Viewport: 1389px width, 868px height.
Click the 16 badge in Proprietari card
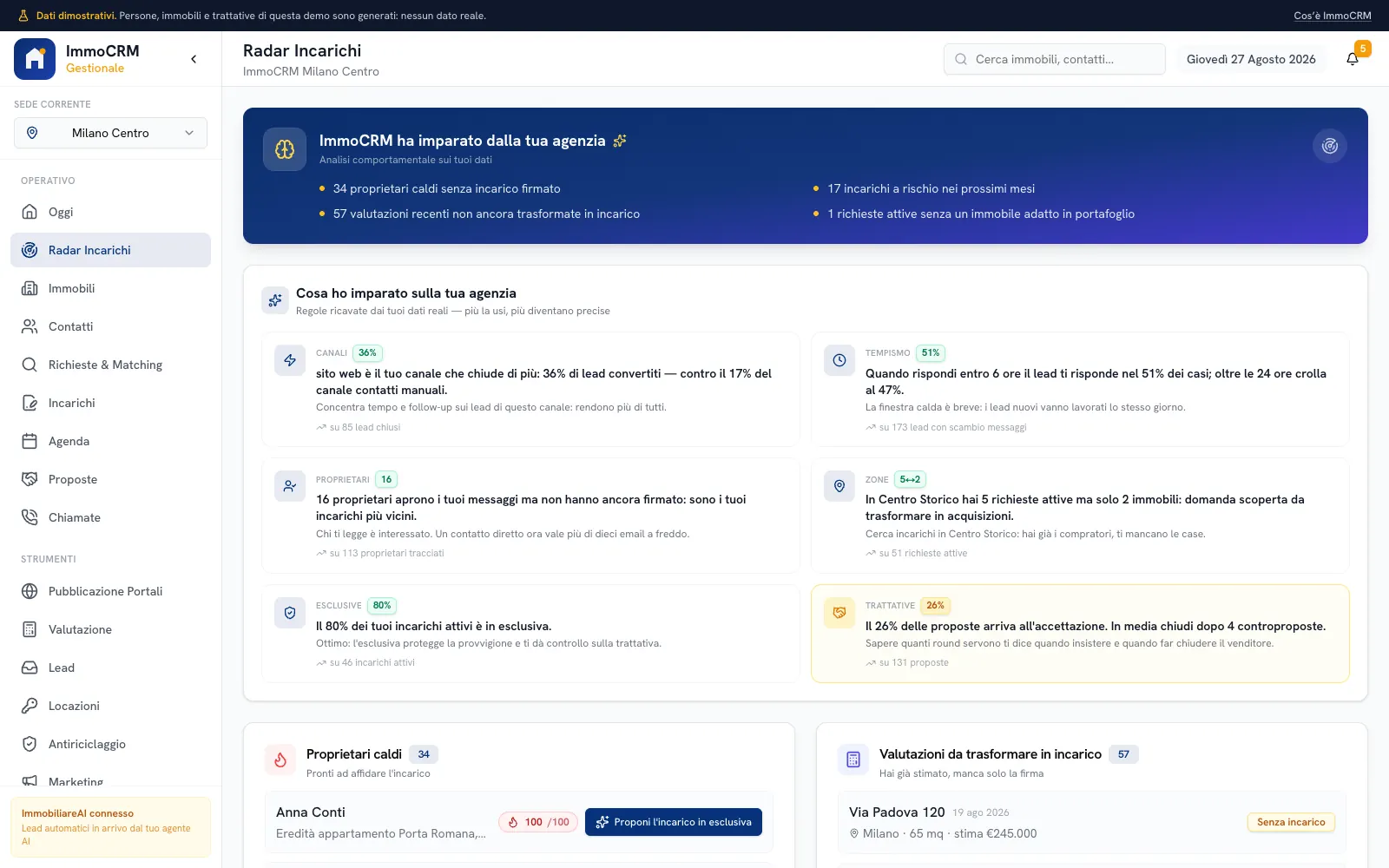click(x=386, y=479)
